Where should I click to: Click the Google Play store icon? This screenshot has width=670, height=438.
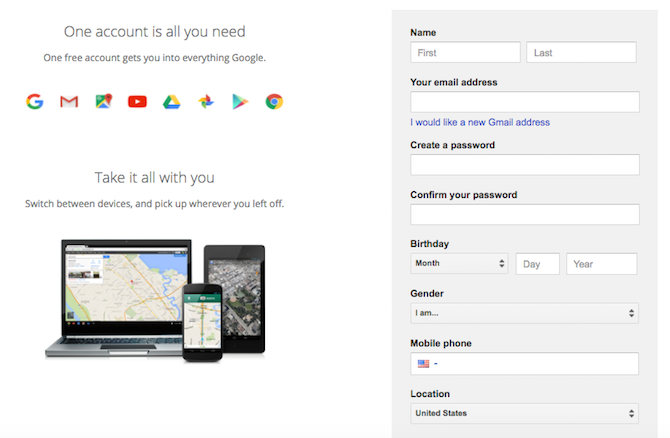(x=239, y=101)
